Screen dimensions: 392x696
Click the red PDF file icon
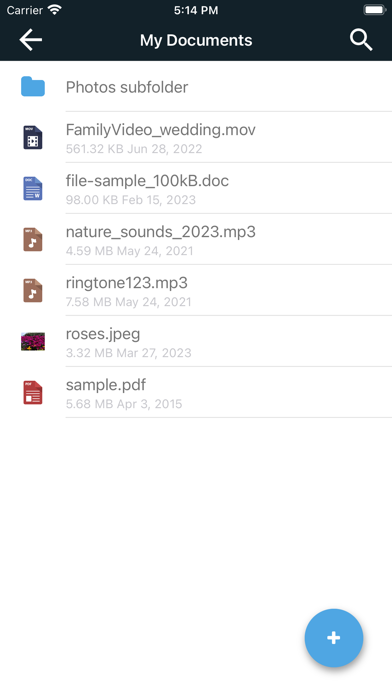coord(33,392)
